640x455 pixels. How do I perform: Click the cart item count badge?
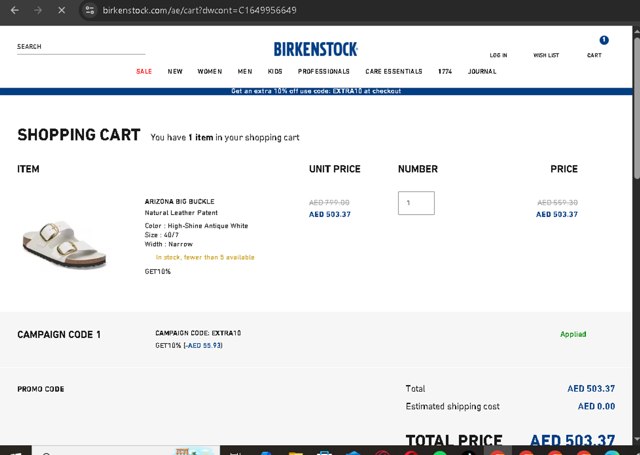pyautogui.click(x=604, y=40)
